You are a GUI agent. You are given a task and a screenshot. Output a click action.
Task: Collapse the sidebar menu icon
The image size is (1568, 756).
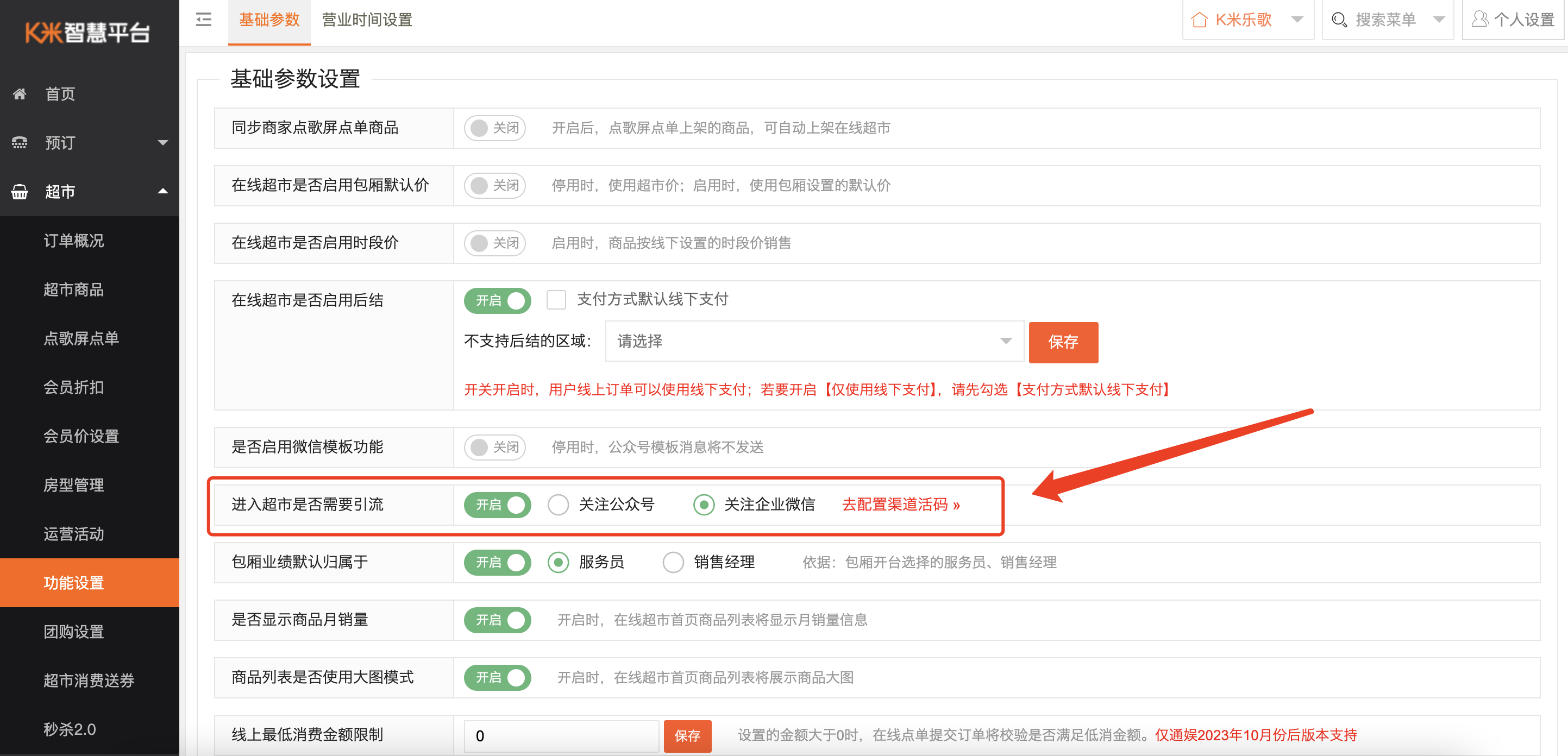pyautogui.click(x=203, y=20)
